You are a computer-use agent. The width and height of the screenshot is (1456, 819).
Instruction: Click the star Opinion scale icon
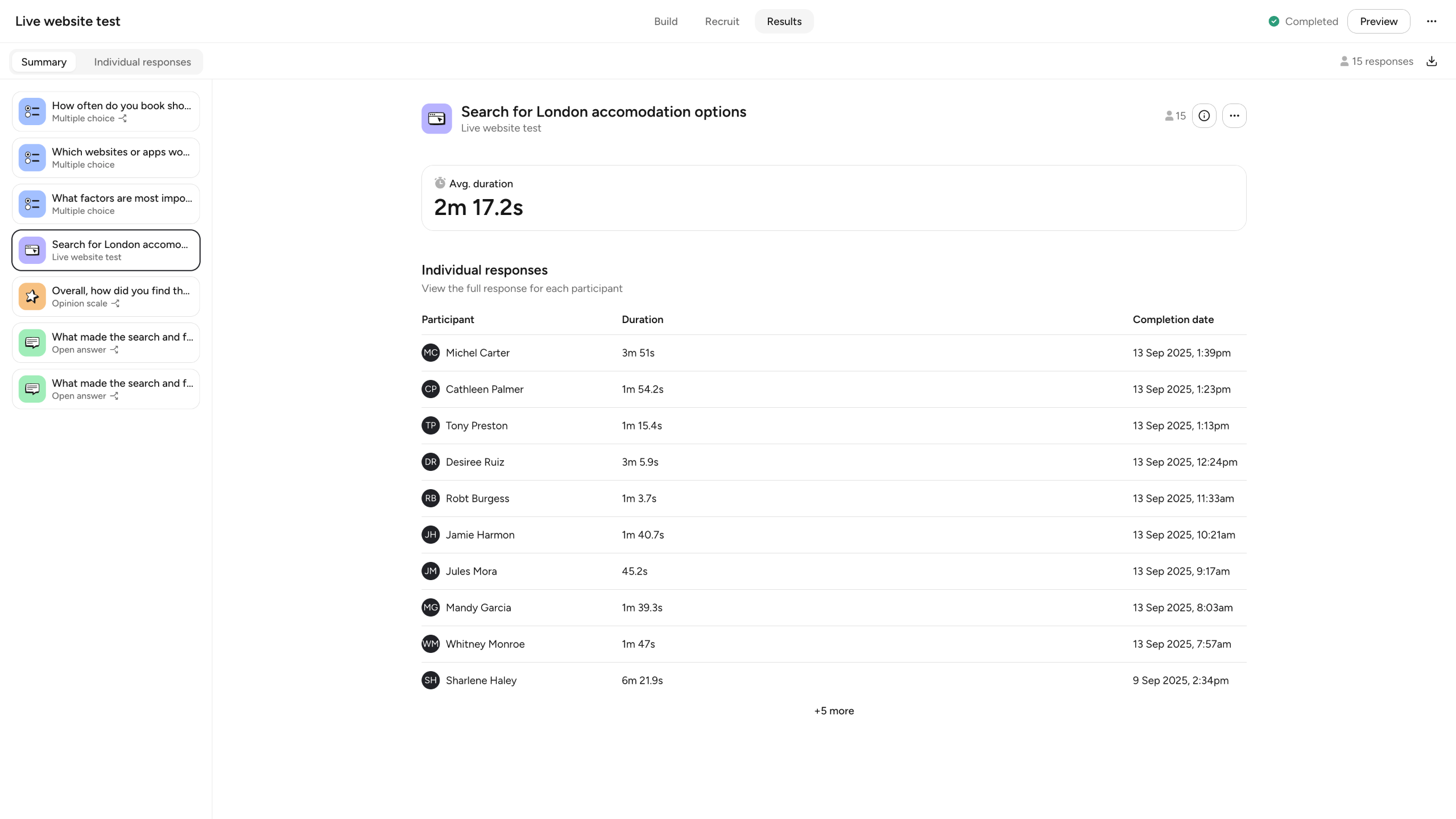[32, 296]
